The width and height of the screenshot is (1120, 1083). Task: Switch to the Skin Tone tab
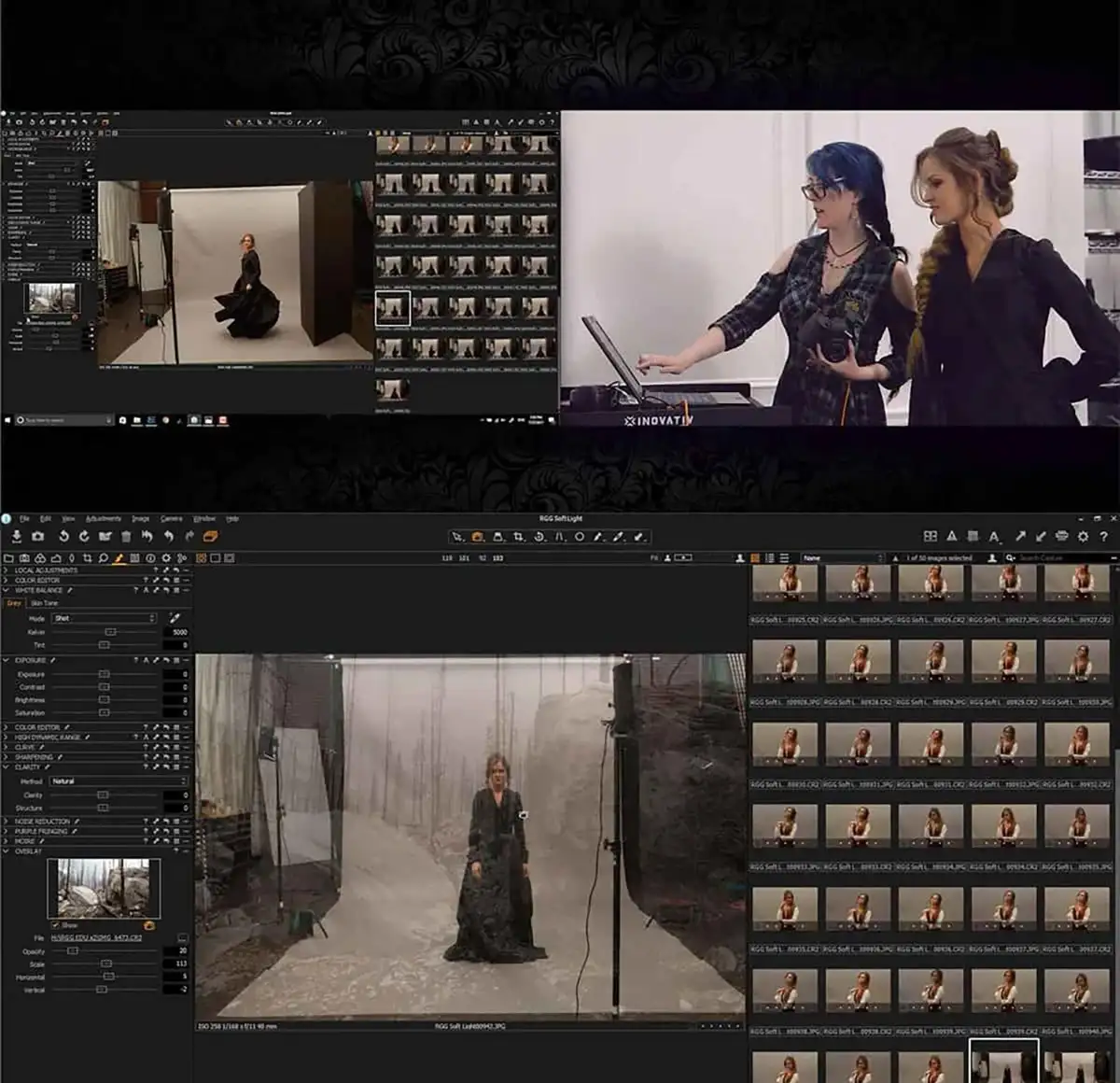click(x=44, y=603)
